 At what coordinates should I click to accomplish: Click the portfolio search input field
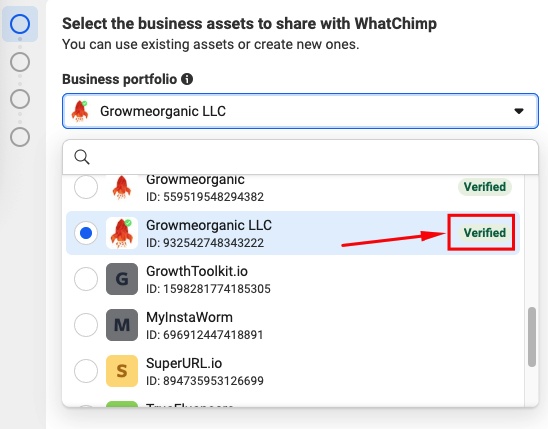[x=300, y=157]
